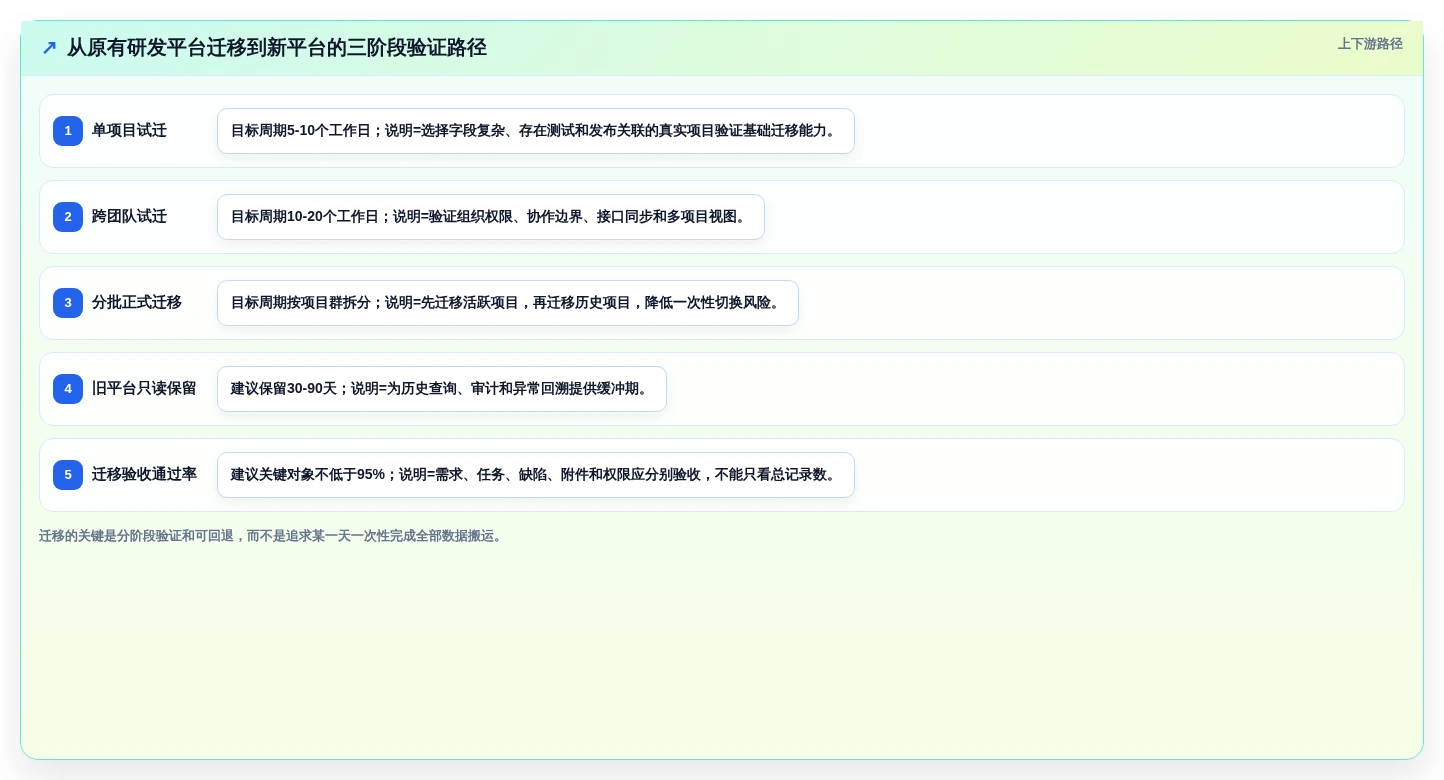Screen dimensions: 1444x780
Task: Click the 单项目试迁 step label
Action: 129,131
